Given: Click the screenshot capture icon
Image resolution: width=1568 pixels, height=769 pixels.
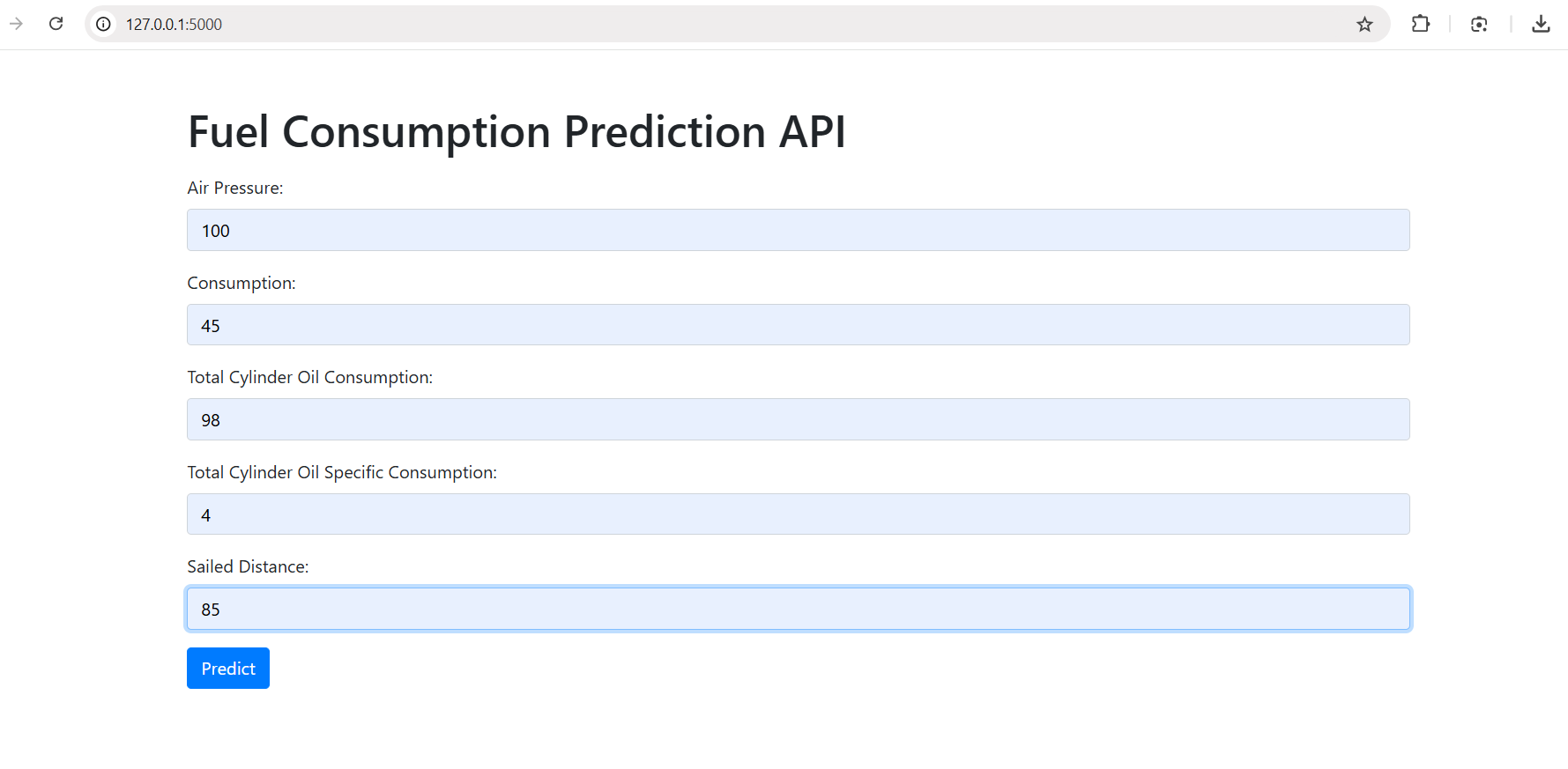Looking at the screenshot, I should (1479, 24).
